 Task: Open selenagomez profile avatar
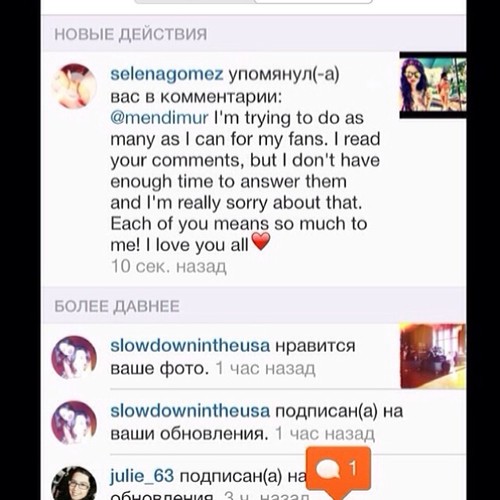(74, 86)
